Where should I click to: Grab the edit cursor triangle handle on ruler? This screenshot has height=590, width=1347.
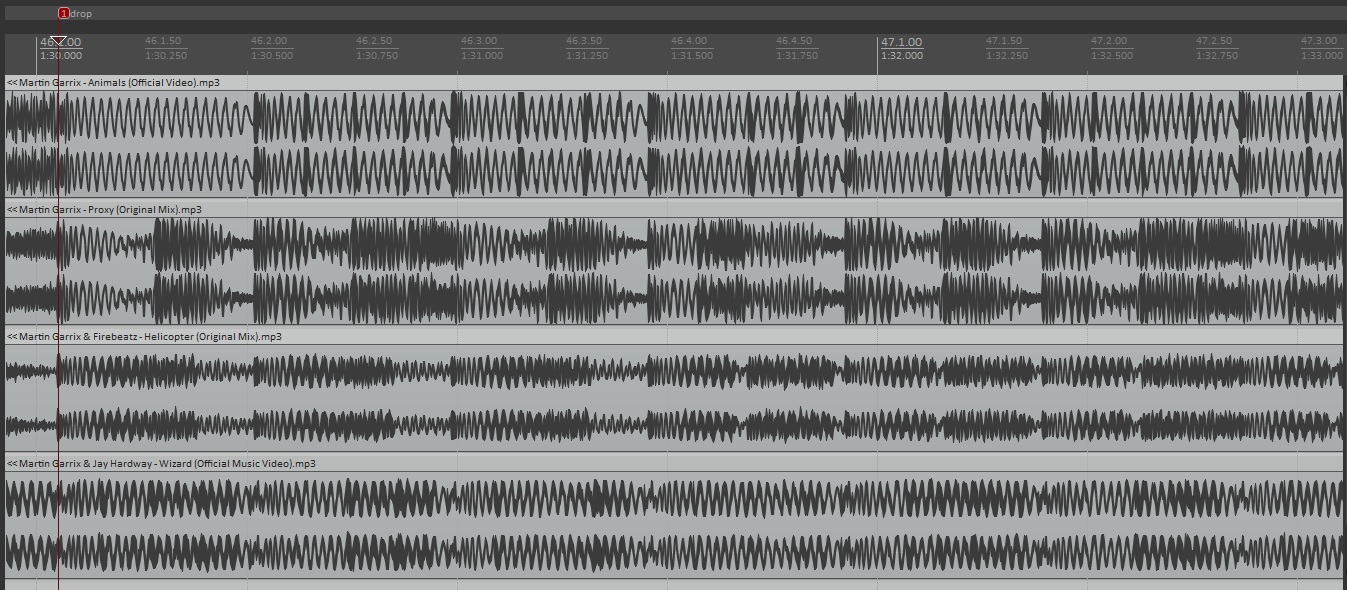pyautogui.click(x=59, y=41)
